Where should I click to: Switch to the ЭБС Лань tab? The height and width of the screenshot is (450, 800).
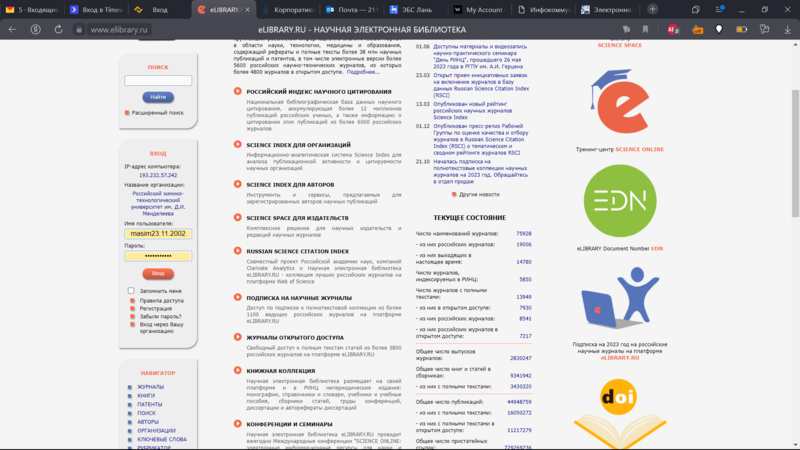click(x=416, y=10)
